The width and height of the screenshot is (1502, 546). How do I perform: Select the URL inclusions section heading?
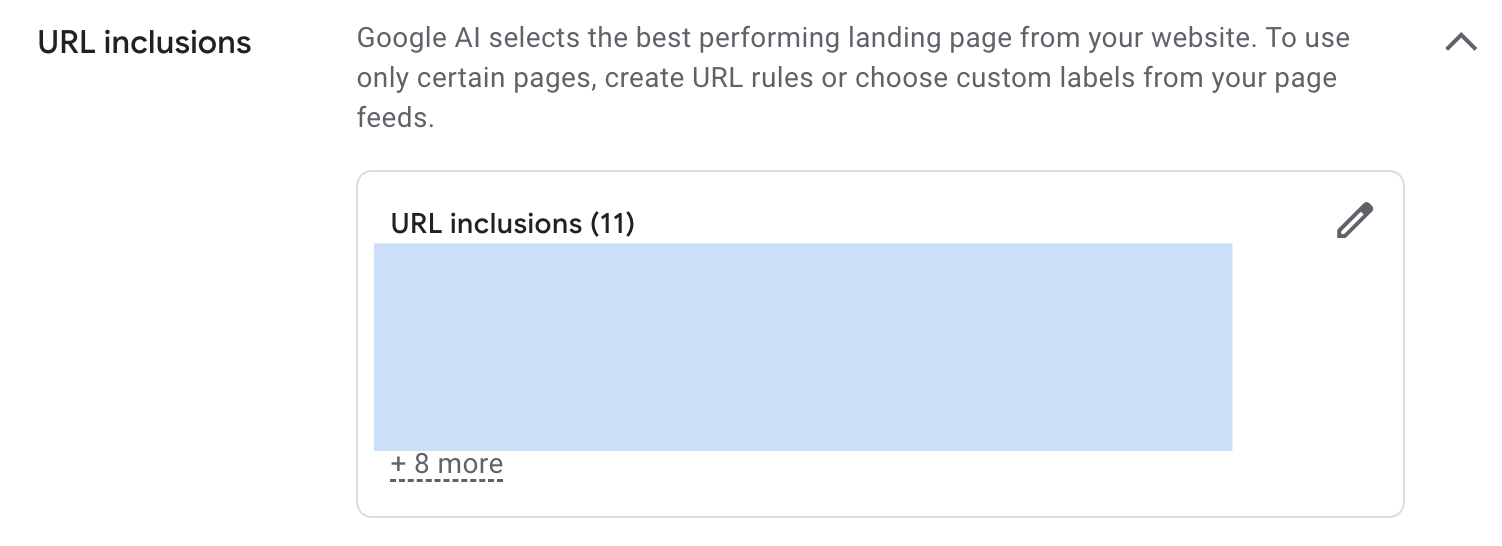pos(144,43)
